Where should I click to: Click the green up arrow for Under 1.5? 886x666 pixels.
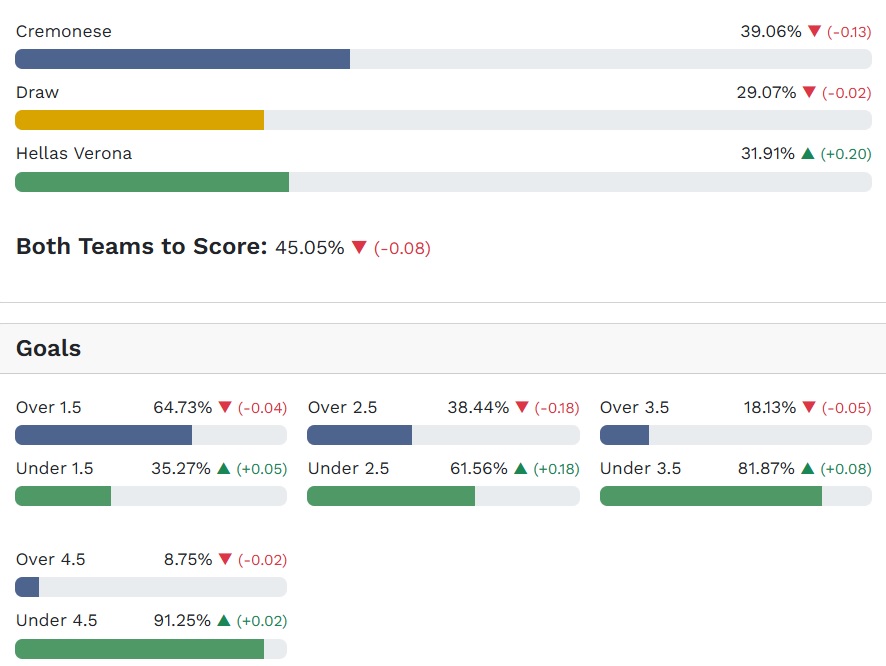pos(224,469)
